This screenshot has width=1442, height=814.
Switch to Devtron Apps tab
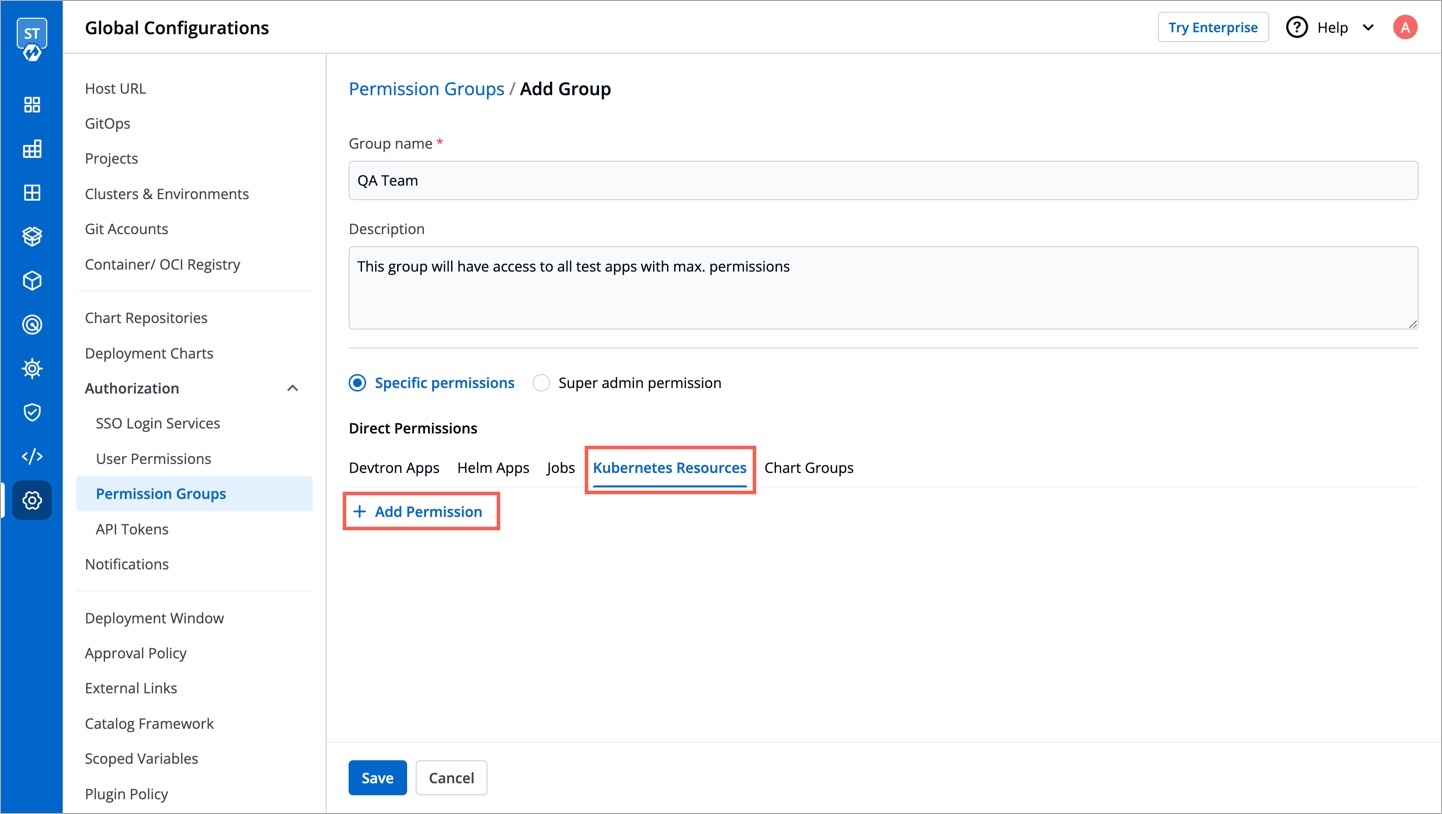pos(394,468)
